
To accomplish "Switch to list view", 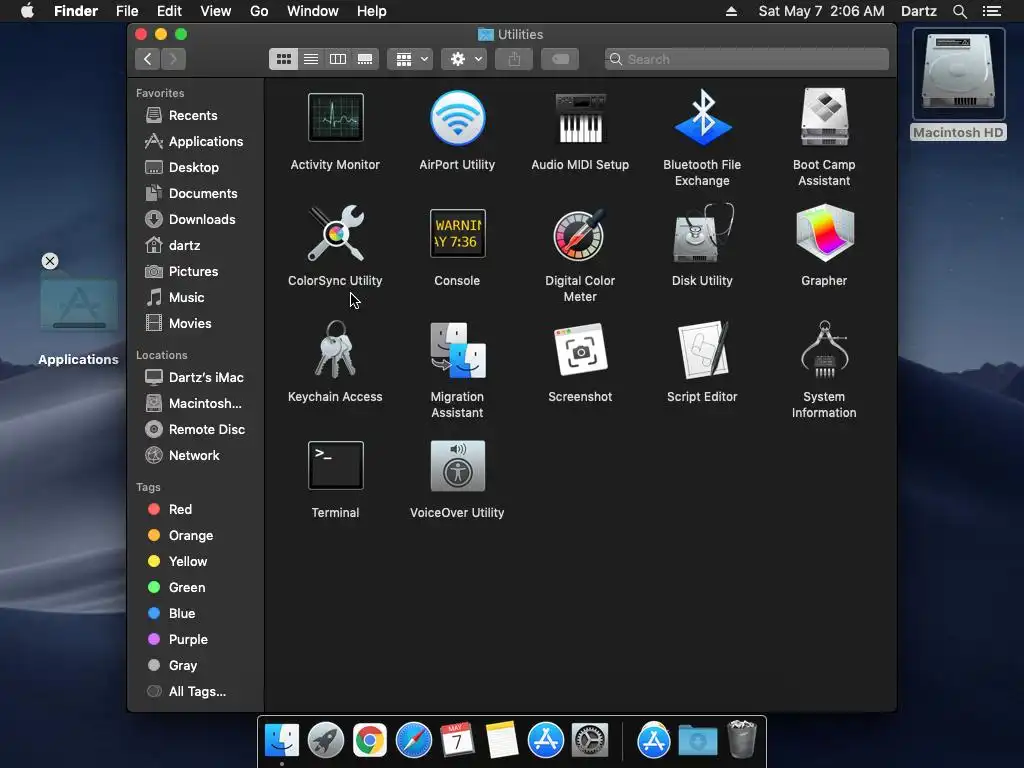I will pyautogui.click(x=311, y=59).
